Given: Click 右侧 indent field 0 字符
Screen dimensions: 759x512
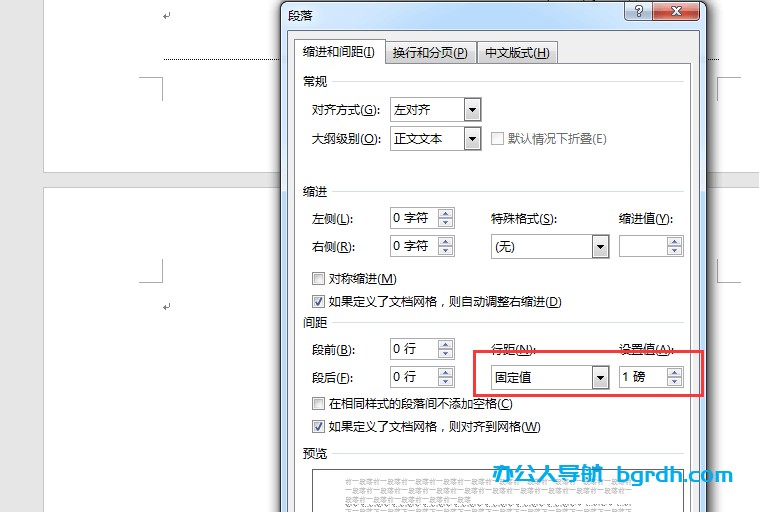Looking at the screenshot, I should [x=414, y=246].
